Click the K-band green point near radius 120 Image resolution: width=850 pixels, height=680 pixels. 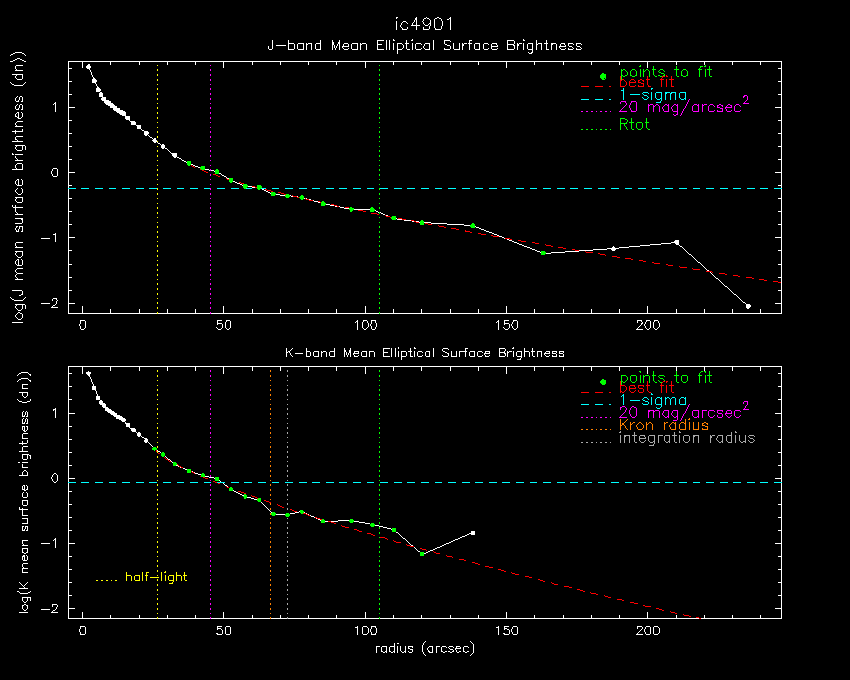point(422,553)
